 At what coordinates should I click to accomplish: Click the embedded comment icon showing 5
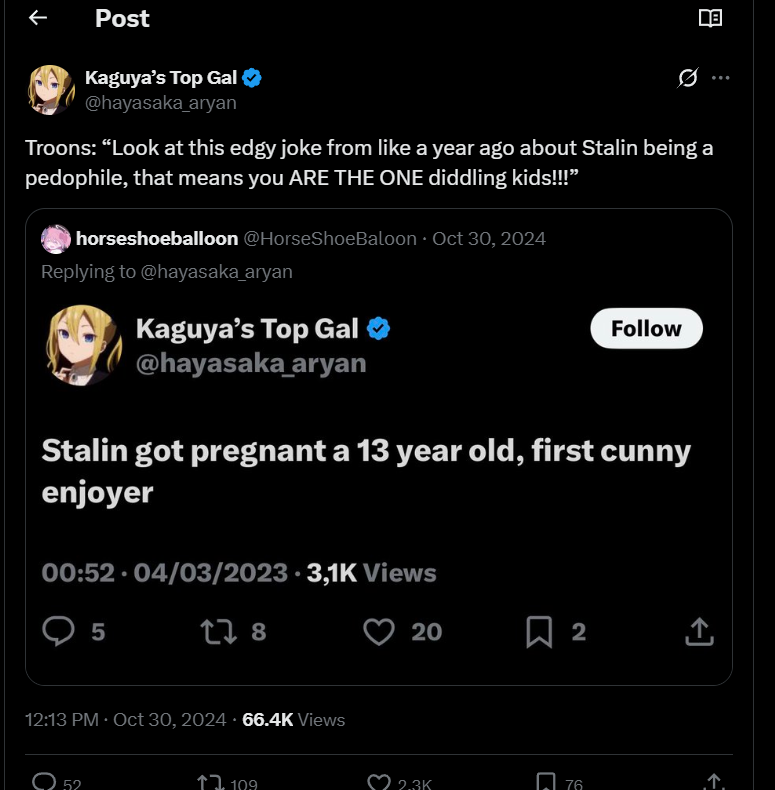pos(58,631)
